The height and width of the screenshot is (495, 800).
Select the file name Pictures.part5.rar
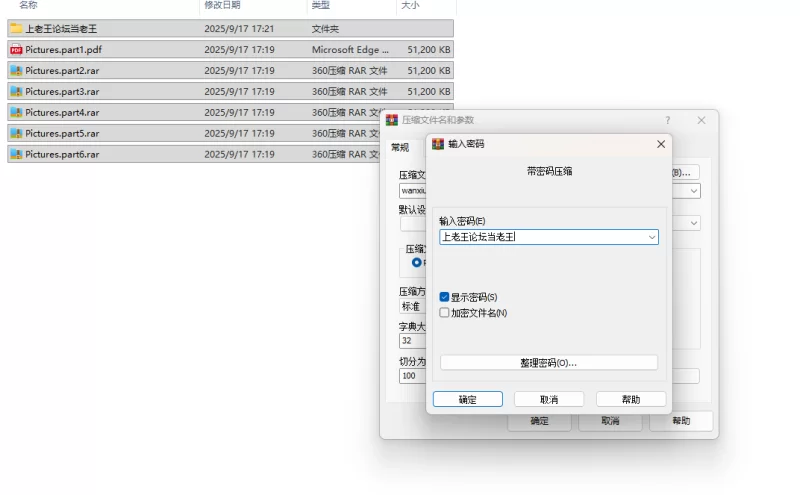pyautogui.click(x=62, y=133)
